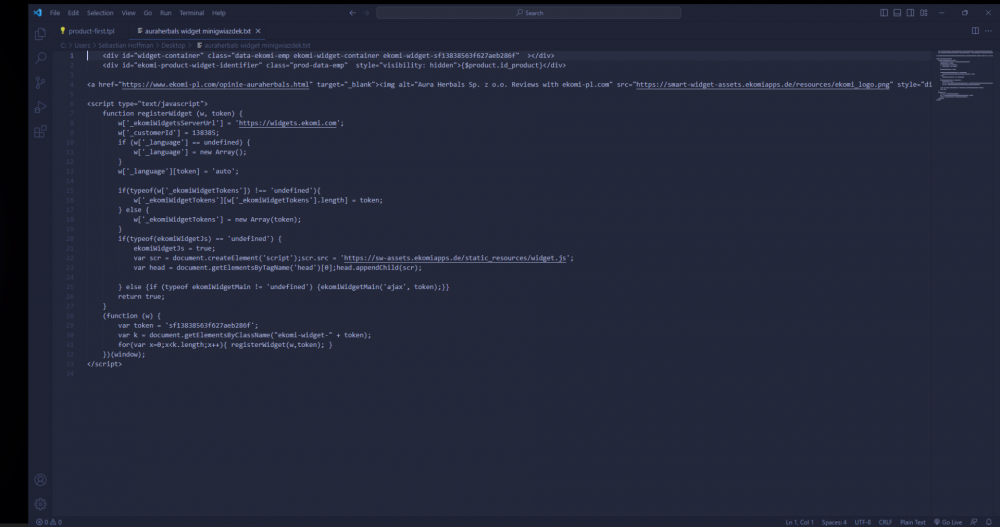This screenshot has height=527, width=1000.
Task: Click the VS Code logo icon
Action: [x=38, y=13]
